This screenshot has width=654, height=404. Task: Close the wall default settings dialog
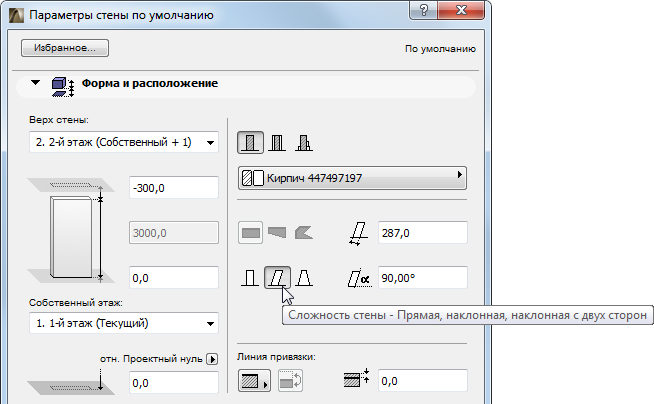461,10
